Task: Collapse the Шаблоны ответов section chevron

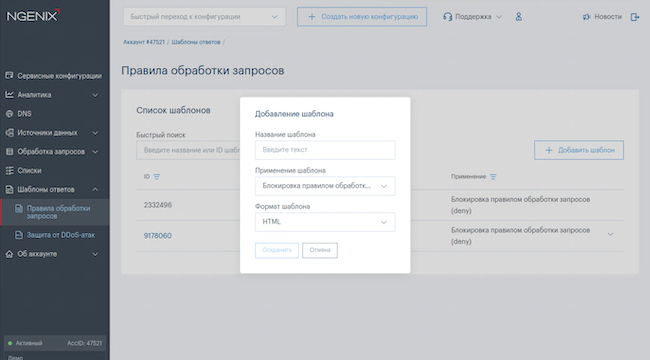Action: click(x=95, y=190)
